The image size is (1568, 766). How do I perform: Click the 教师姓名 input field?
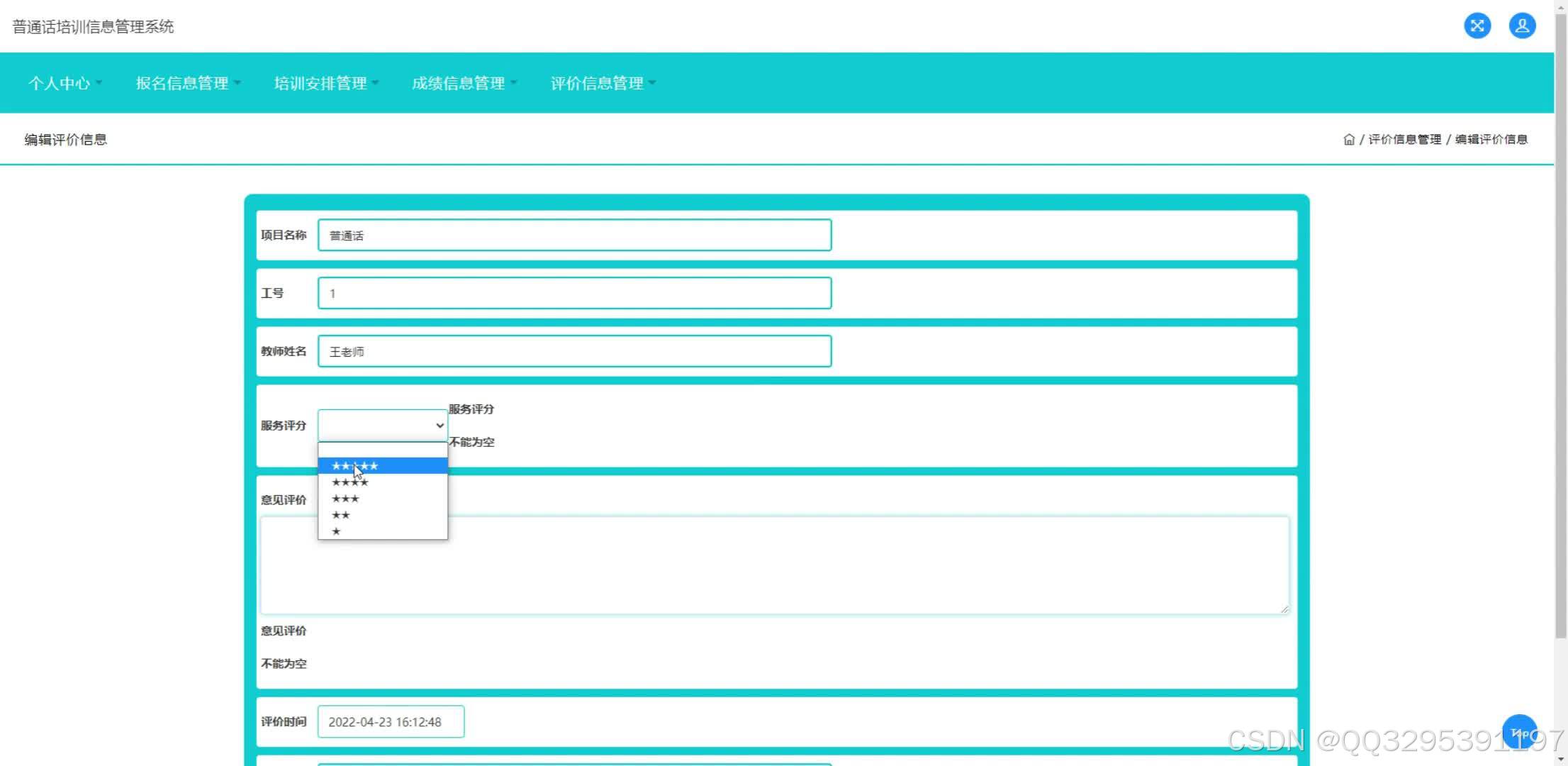click(574, 351)
